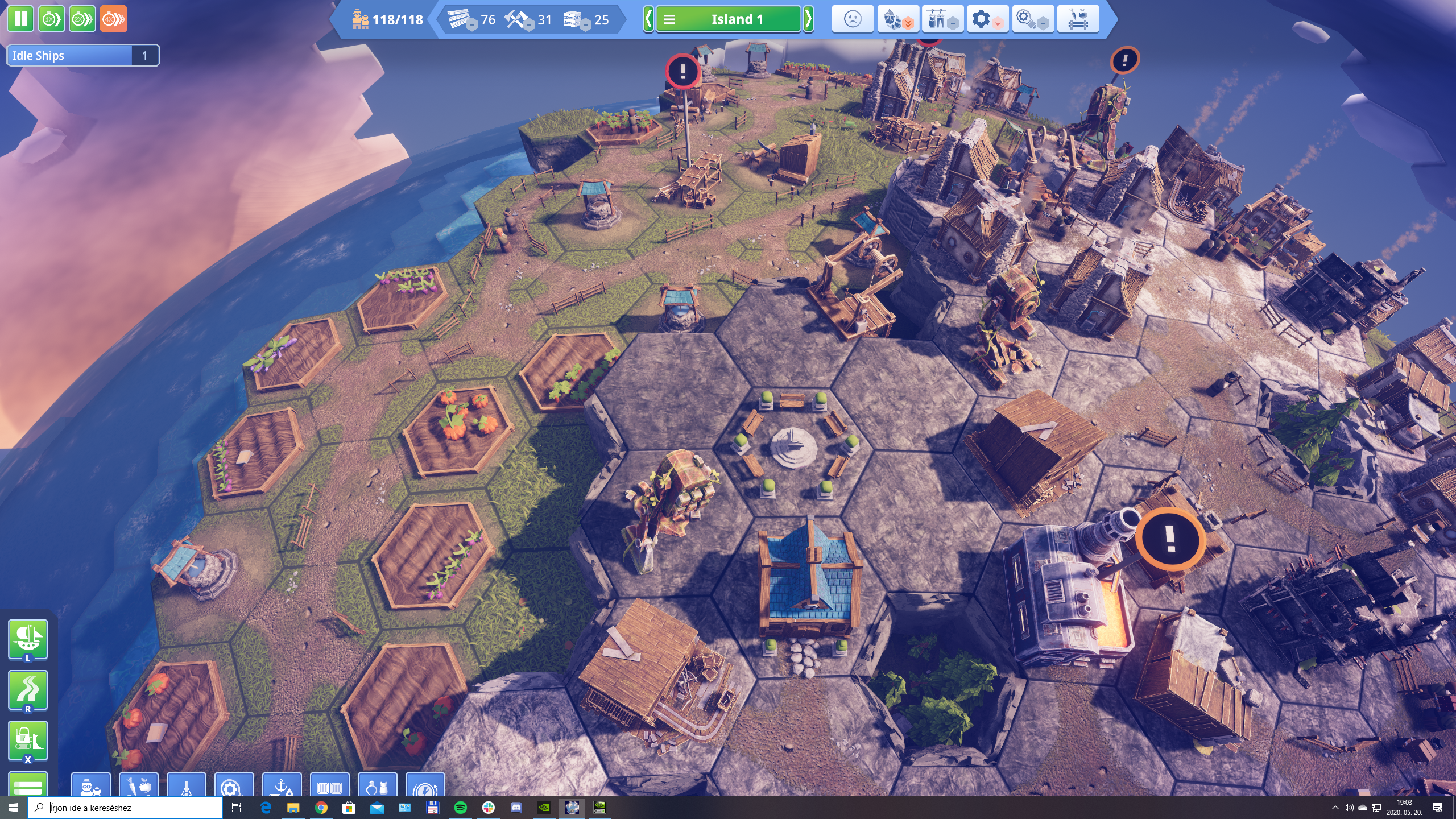
Task: Open the gear production build category
Action: click(x=234, y=785)
